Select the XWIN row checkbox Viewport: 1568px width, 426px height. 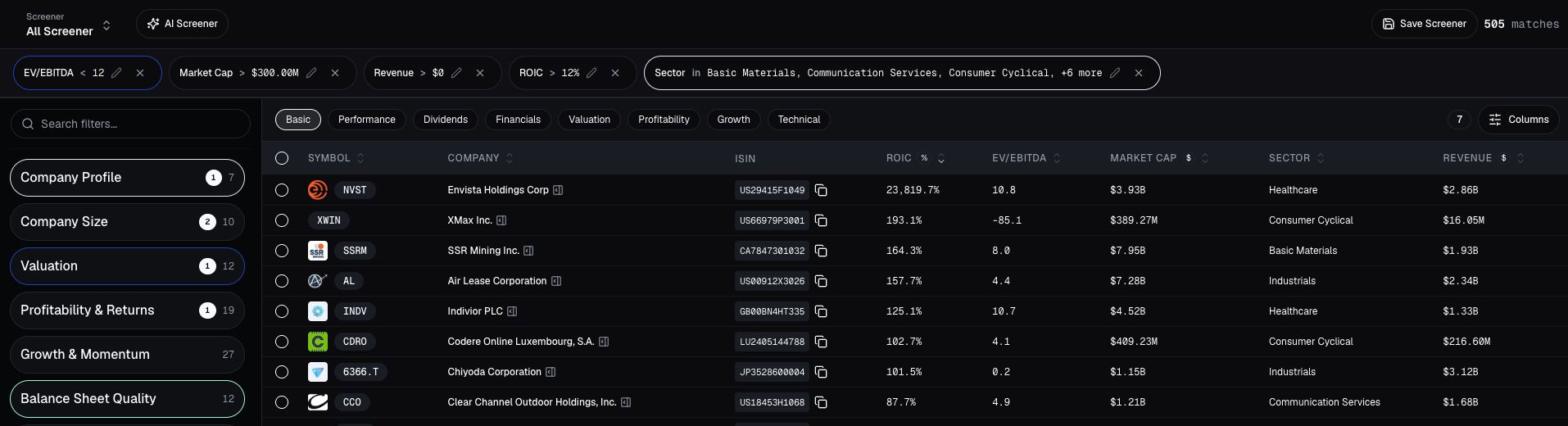pos(282,220)
